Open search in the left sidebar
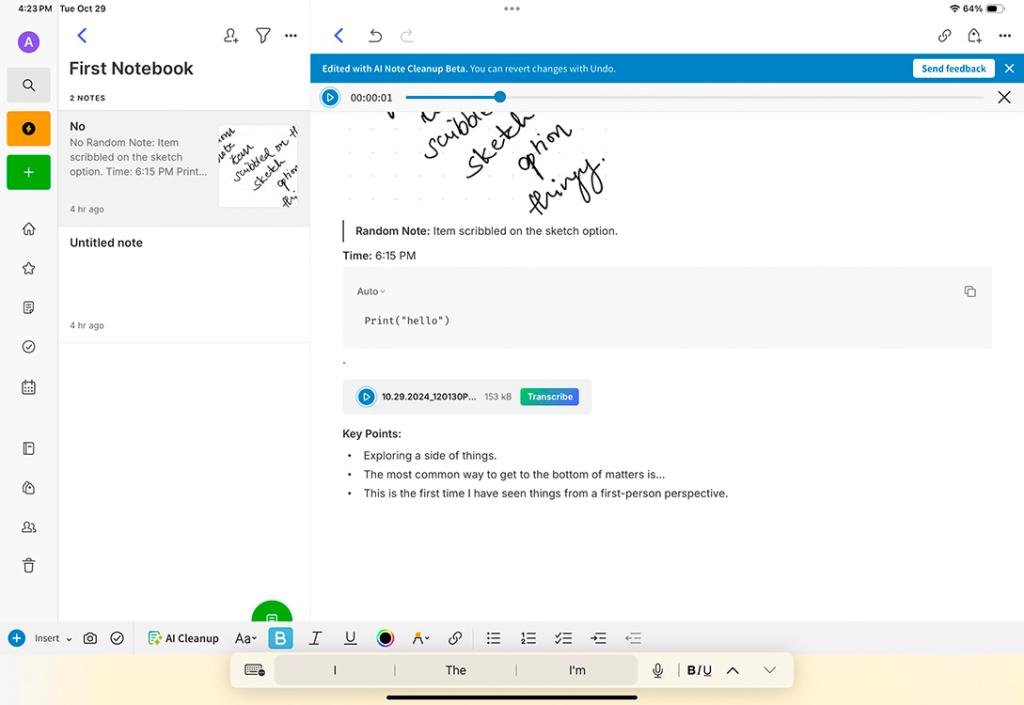Image resolution: width=1024 pixels, height=705 pixels. click(28, 85)
